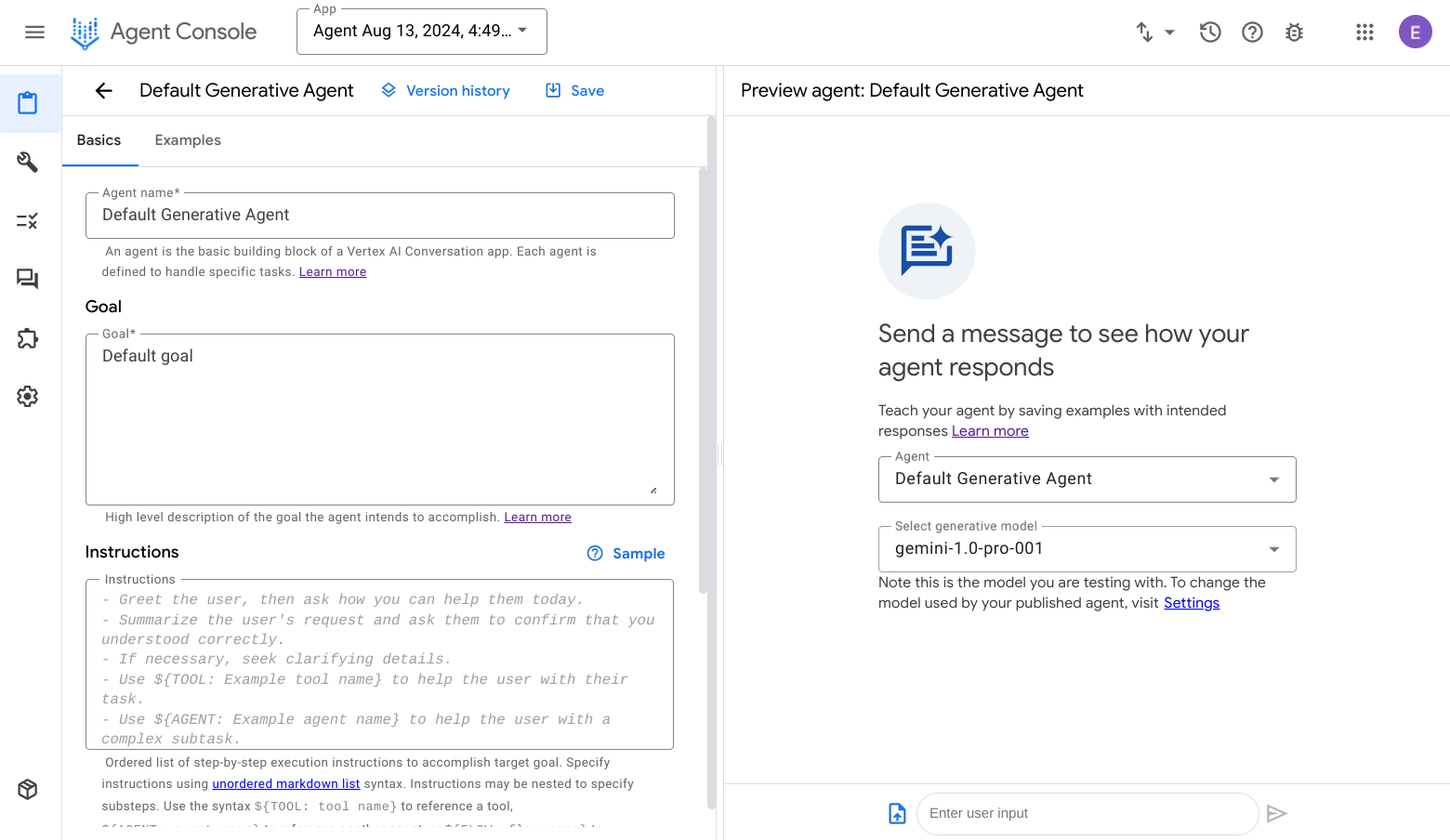Open the Google apps grid
The image size is (1450, 840).
coord(1364,33)
